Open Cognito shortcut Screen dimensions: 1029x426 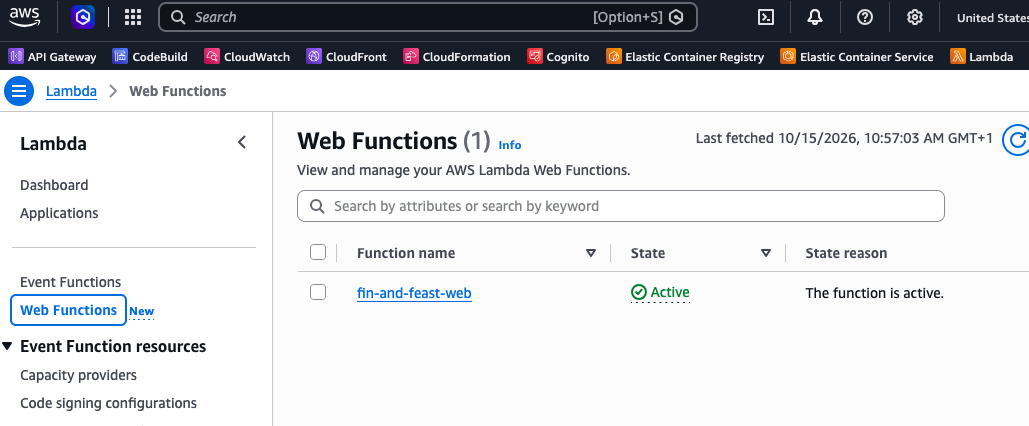tap(558, 56)
